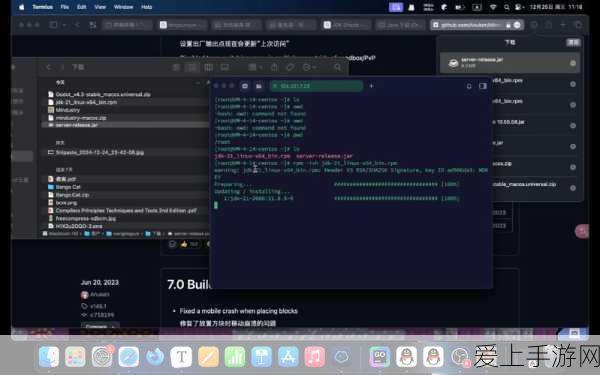
Task: Open the File menu
Action: (65, 7)
